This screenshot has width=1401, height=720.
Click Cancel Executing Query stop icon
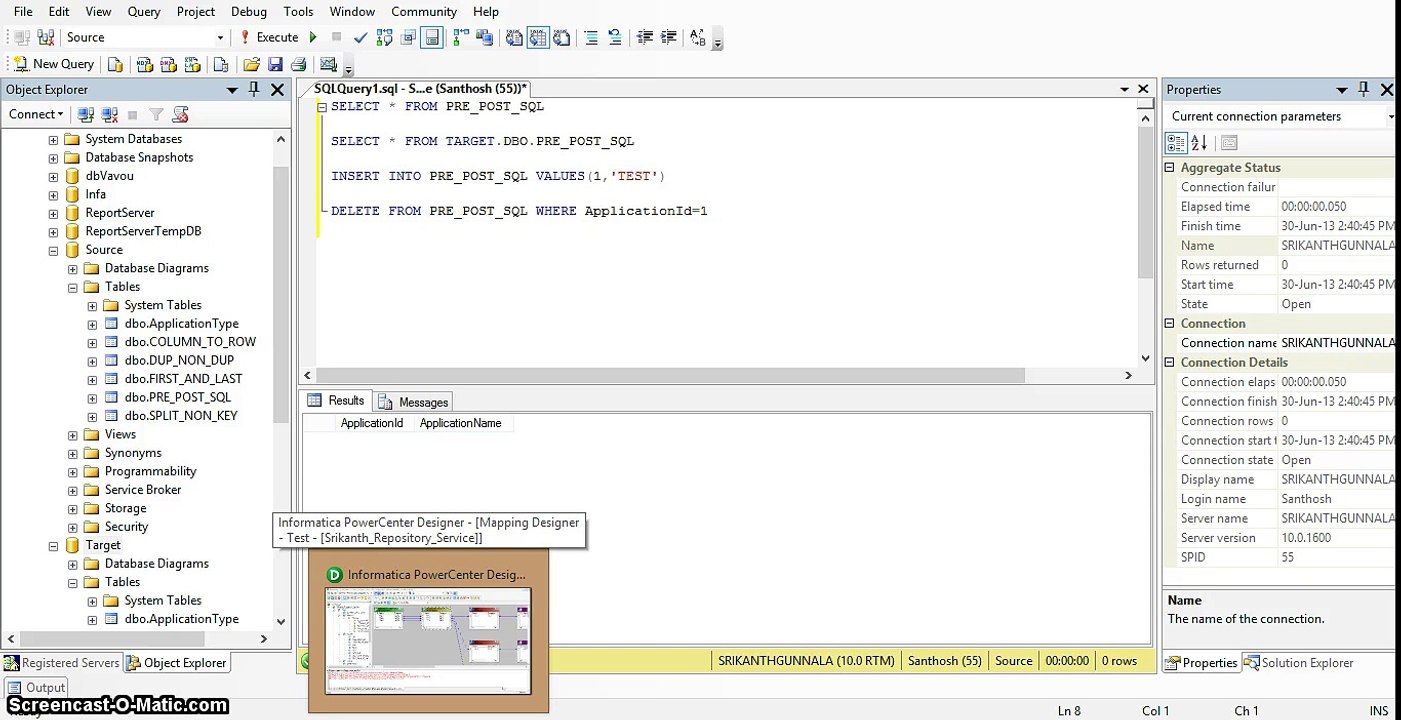(x=337, y=37)
